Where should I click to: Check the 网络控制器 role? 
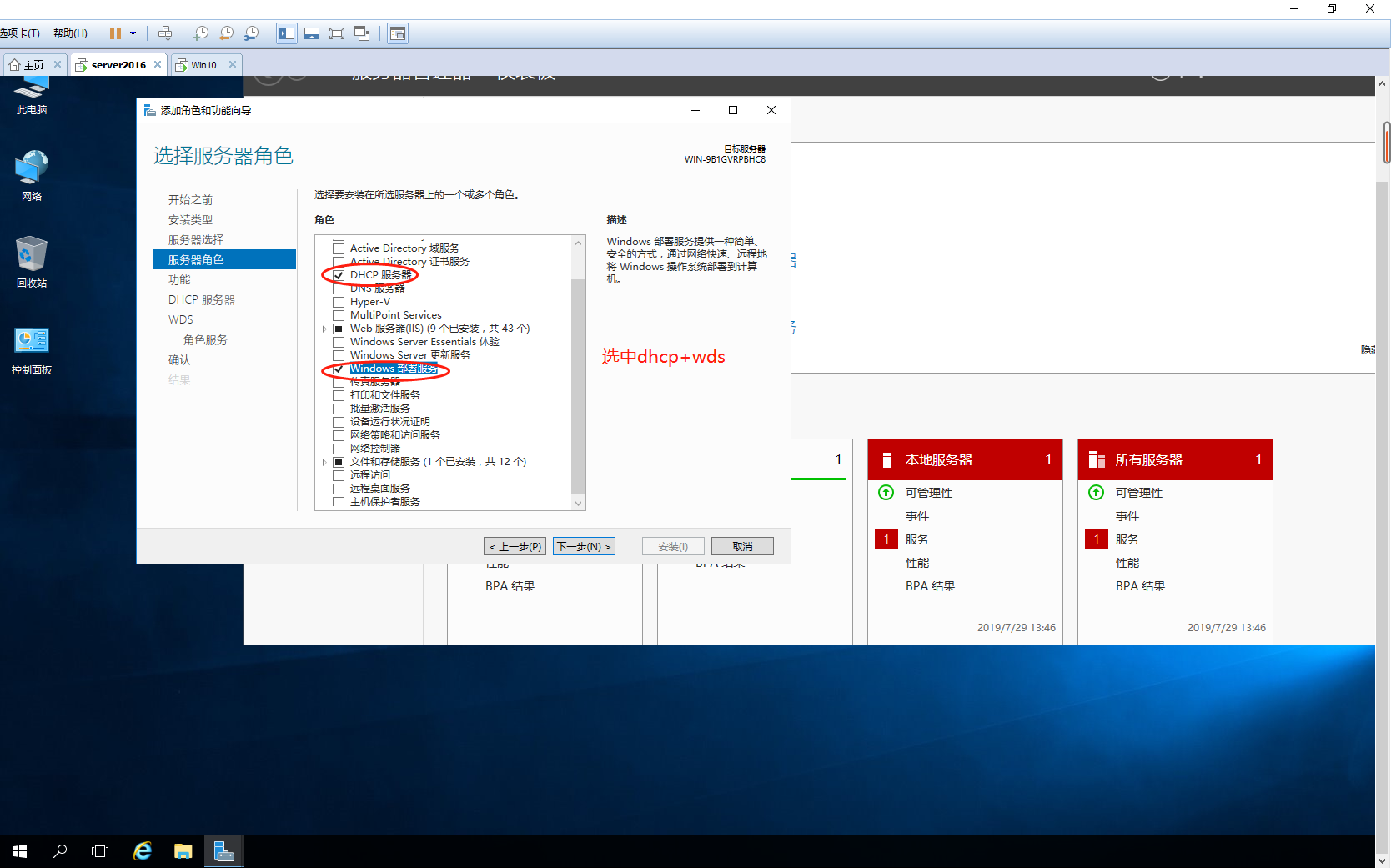(339, 449)
